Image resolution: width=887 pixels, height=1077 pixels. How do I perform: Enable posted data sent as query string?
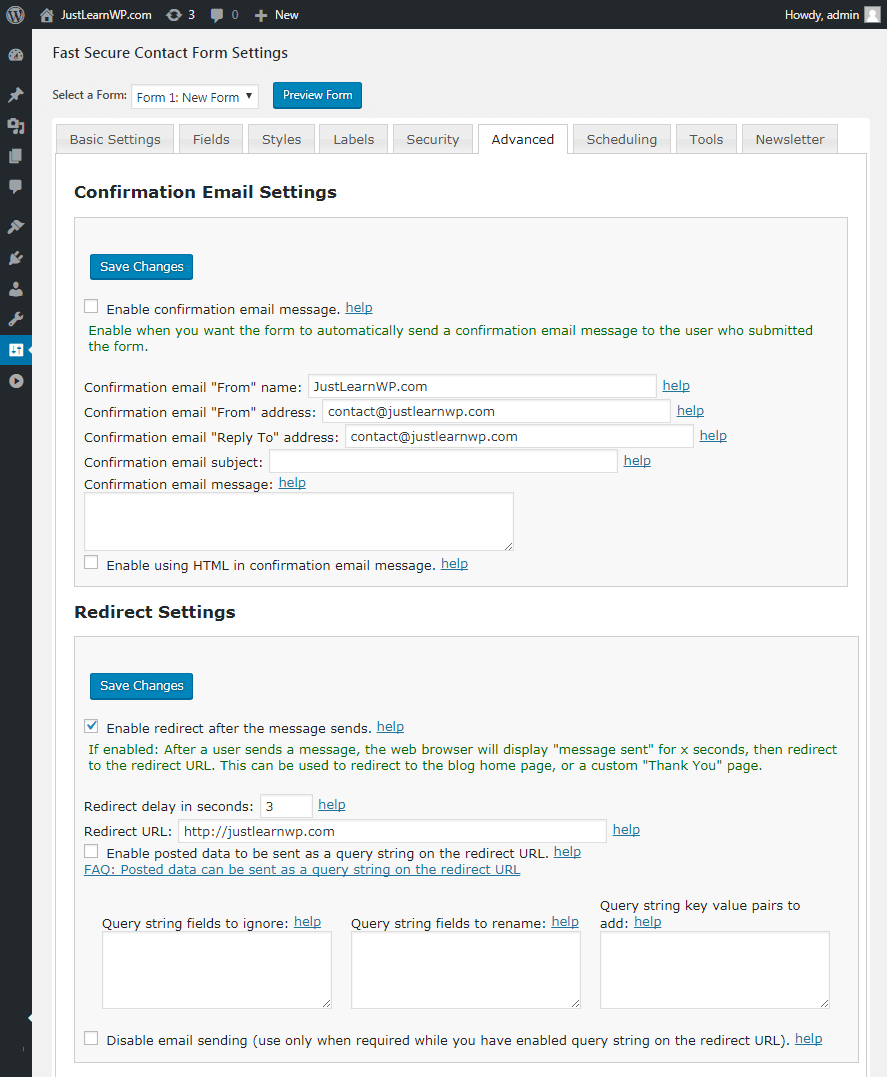point(91,851)
